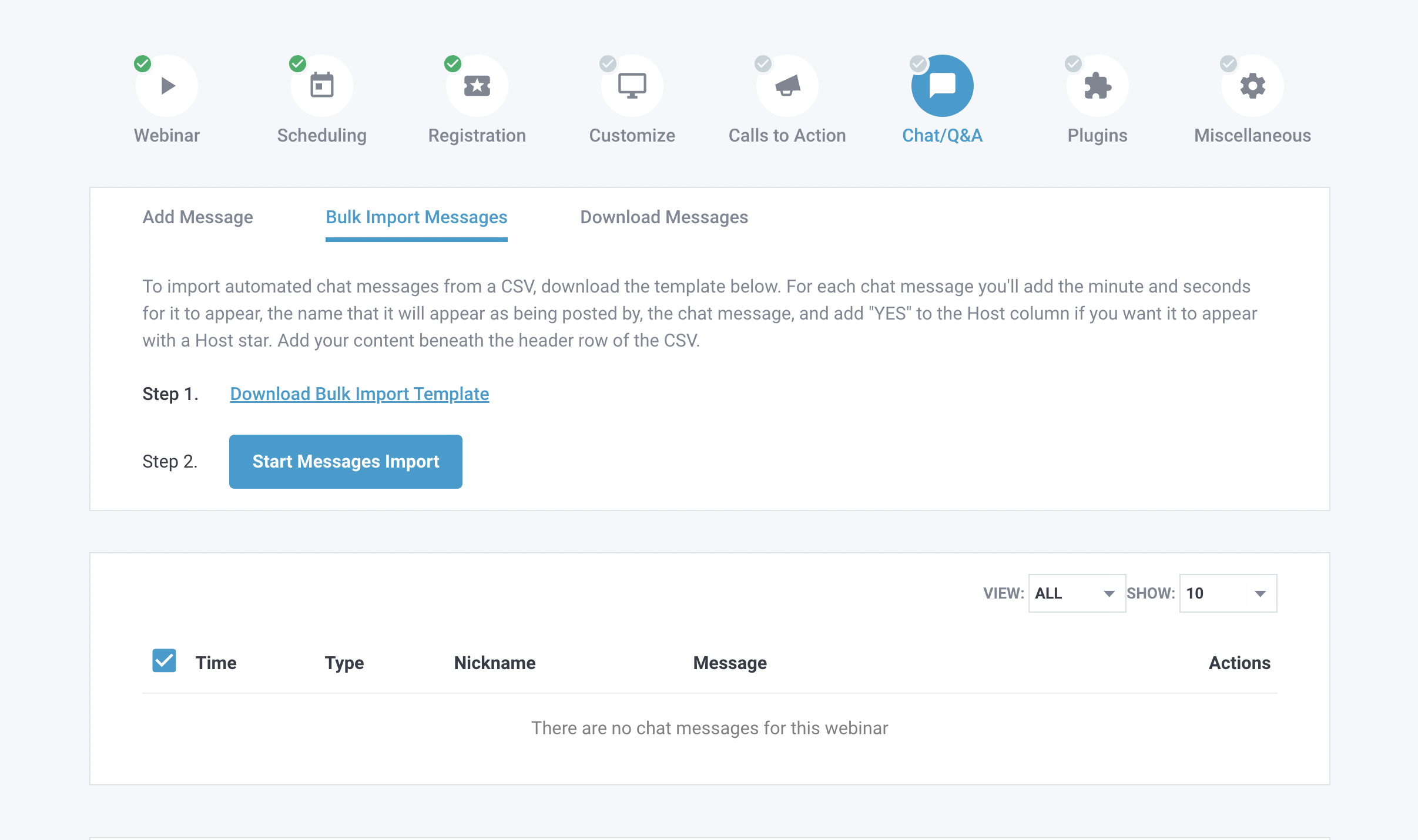
Task: Open Miscellaneous gear icon step
Action: point(1252,86)
